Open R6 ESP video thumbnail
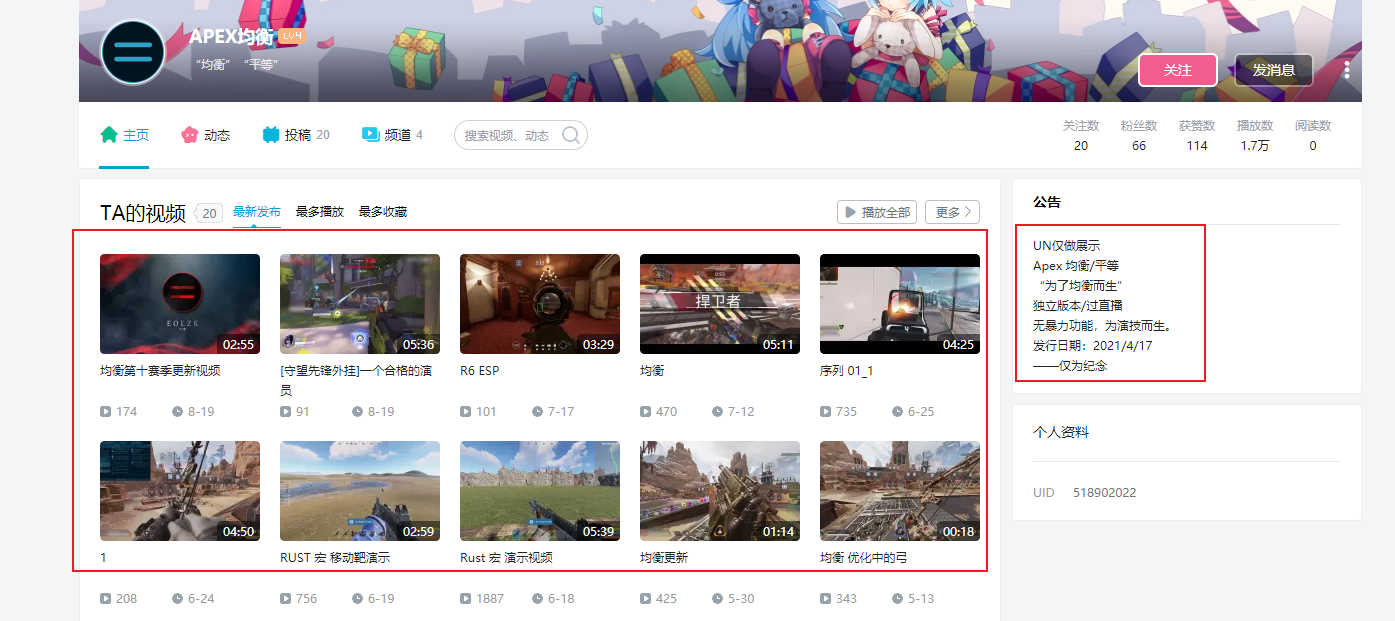This screenshot has height=621, width=1395. click(x=540, y=304)
